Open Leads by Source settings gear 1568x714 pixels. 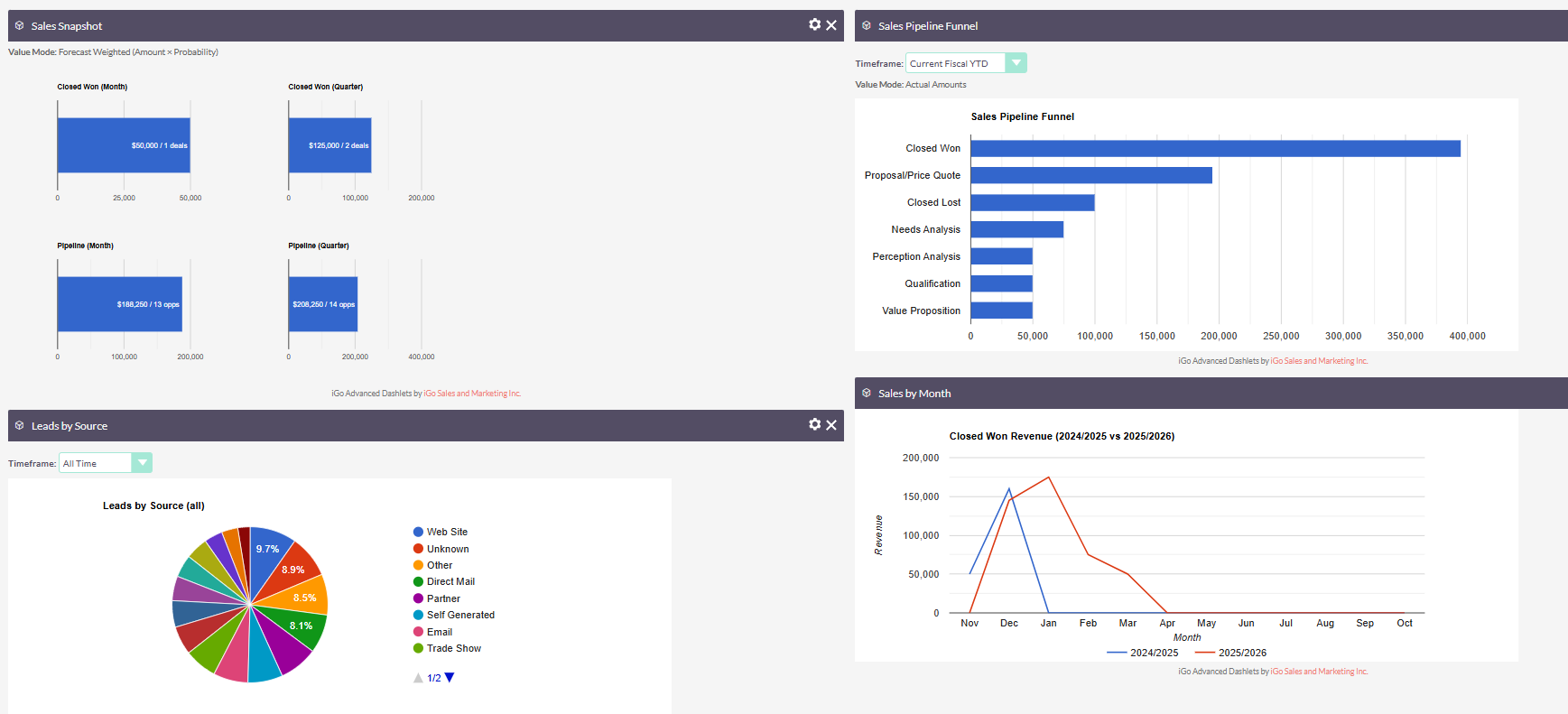[x=814, y=424]
